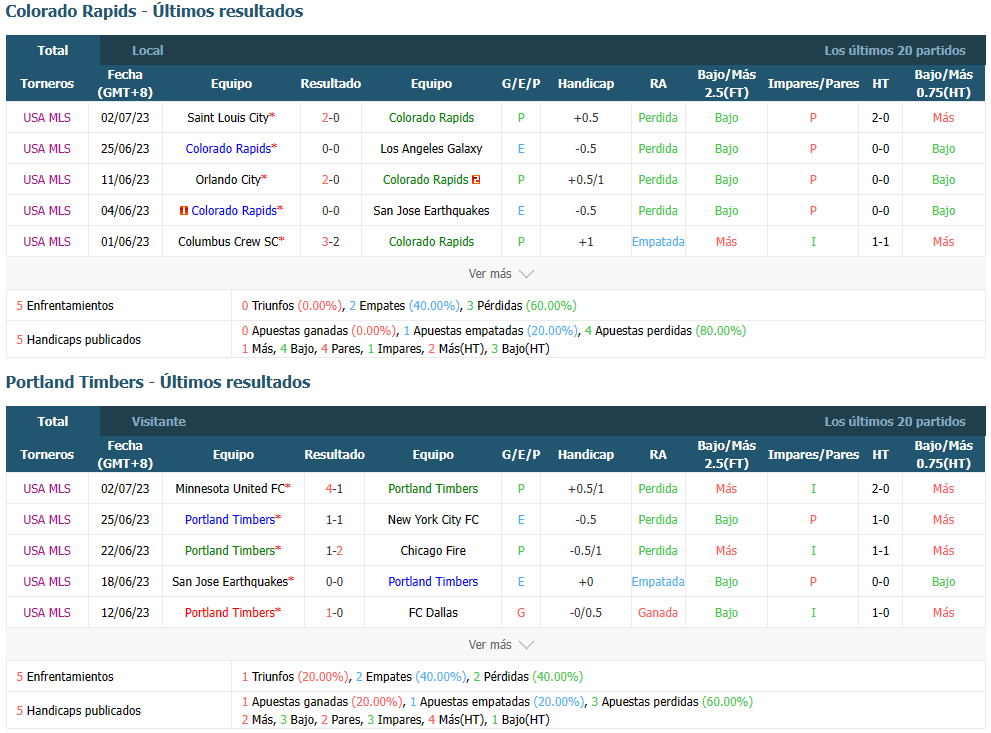Open the Los Angeles Galaxy team link
The width and height of the screenshot is (991, 733).
pos(431,149)
